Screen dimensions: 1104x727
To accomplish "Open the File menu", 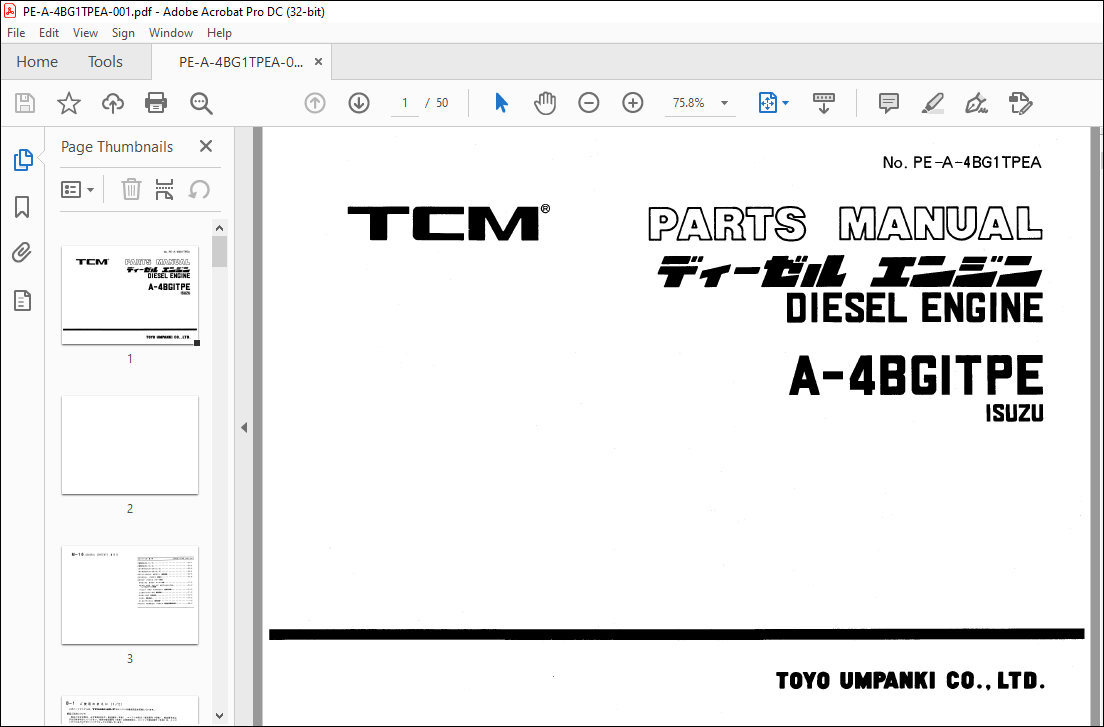I will 15,33.
